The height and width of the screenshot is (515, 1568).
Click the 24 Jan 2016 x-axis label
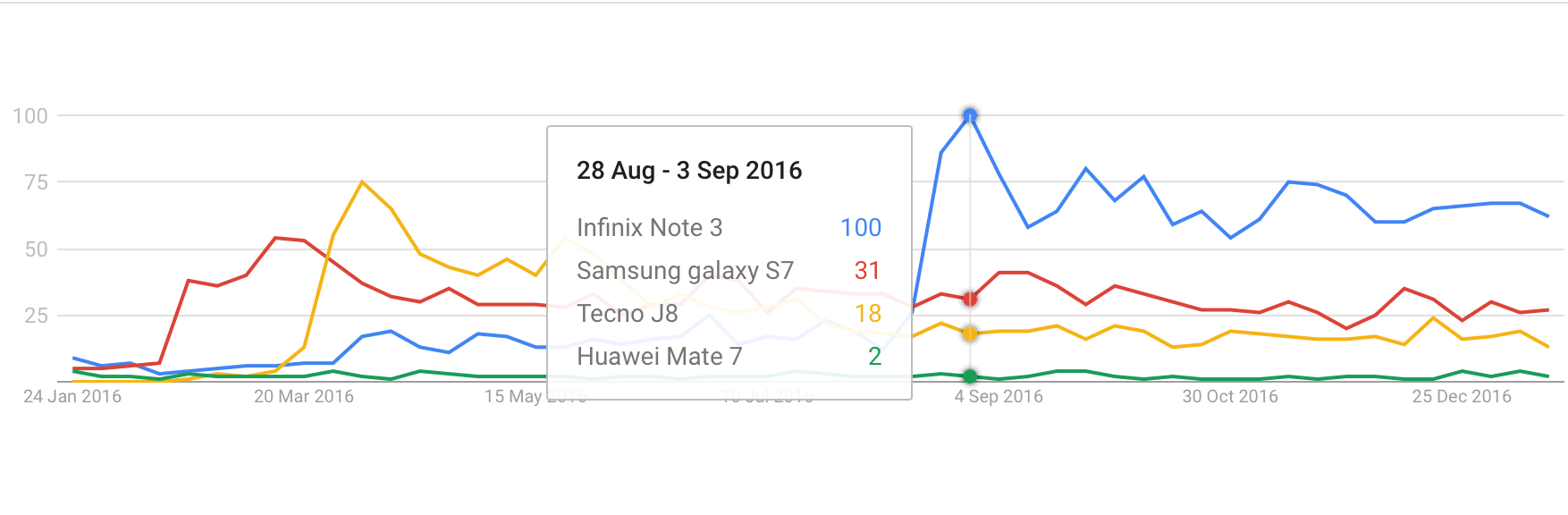coord(72,396)
